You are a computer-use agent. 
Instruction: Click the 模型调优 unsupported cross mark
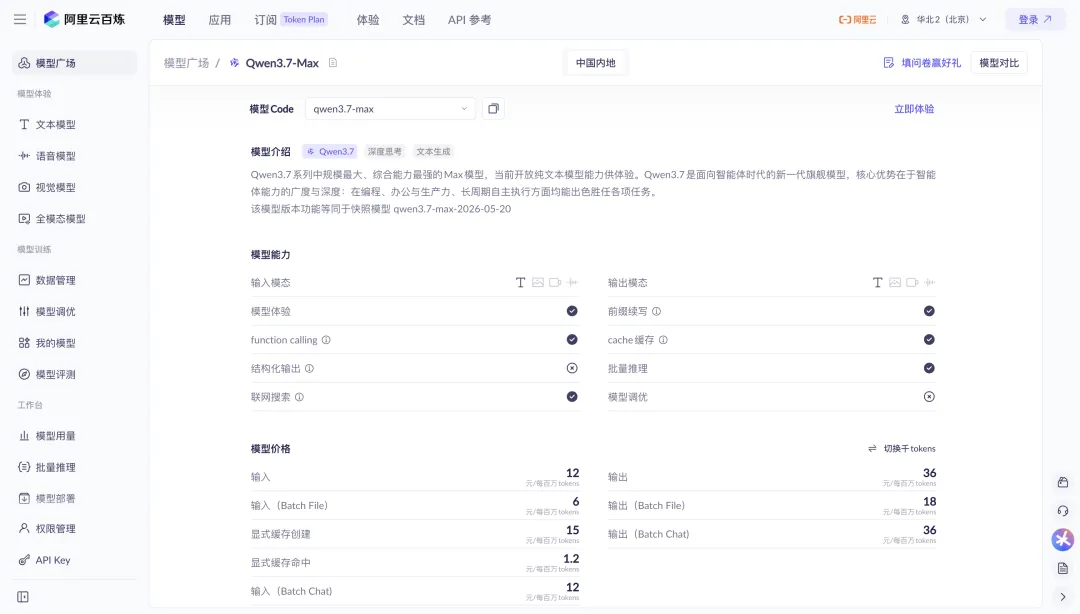pos(929,397)
